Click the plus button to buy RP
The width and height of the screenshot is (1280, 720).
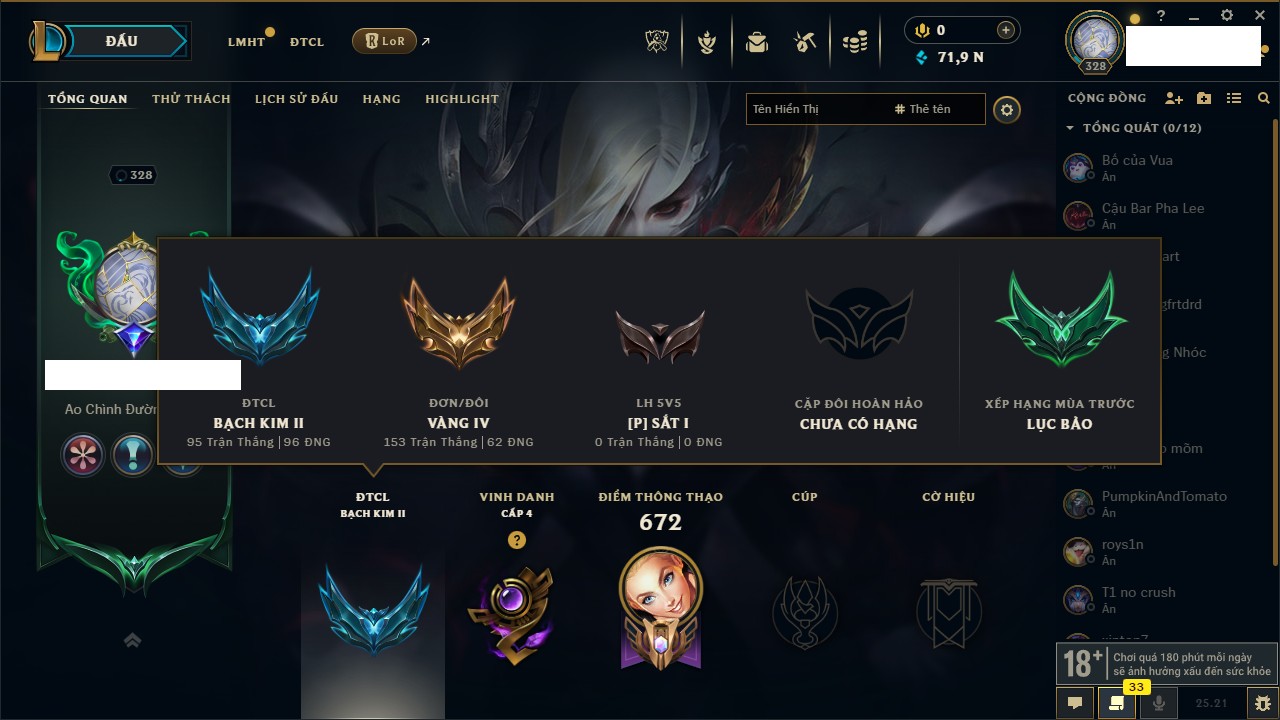pyautogui.click(x=1006, y=30)
